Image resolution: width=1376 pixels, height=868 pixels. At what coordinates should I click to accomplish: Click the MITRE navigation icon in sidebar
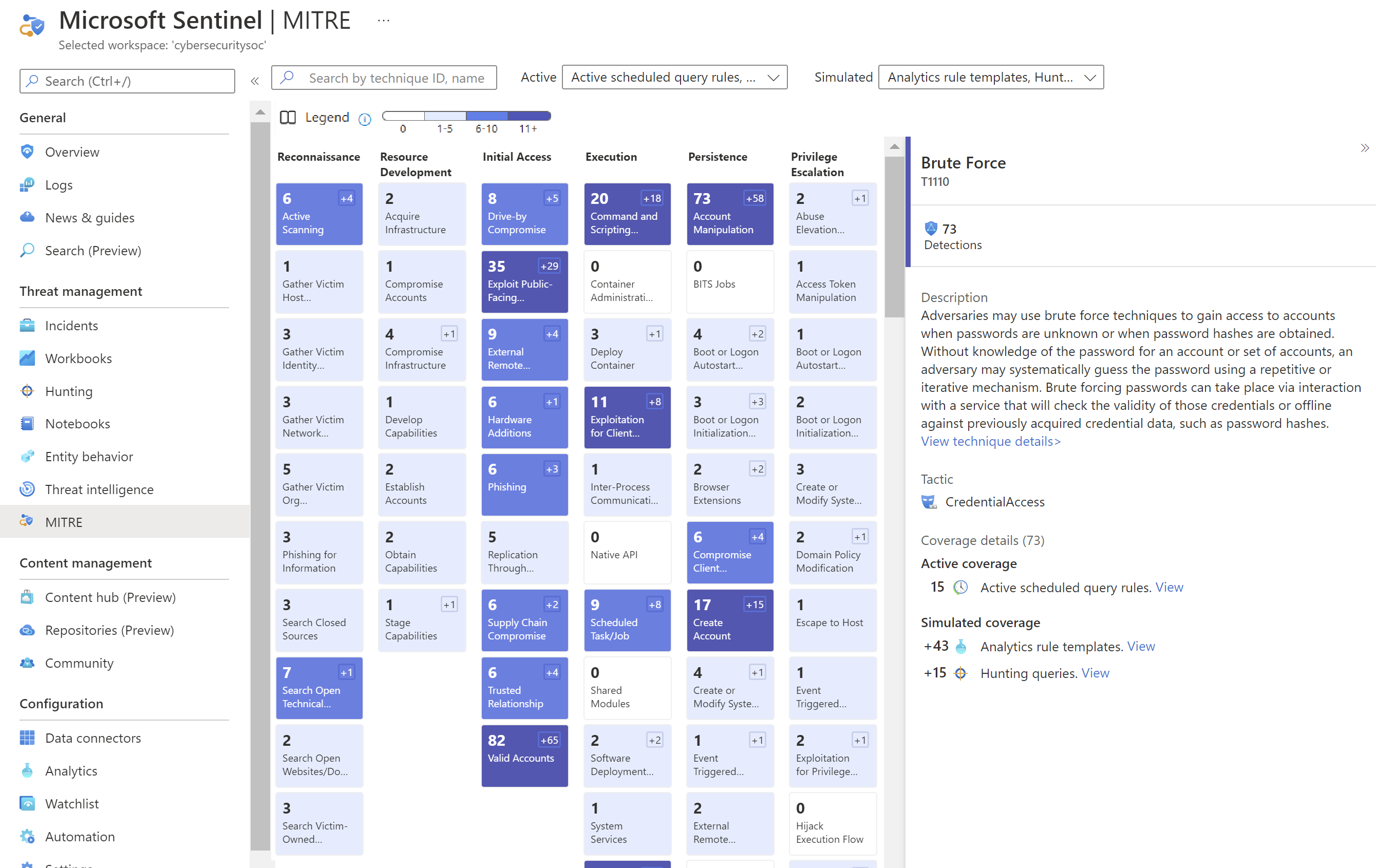click(x=27, y=521)
